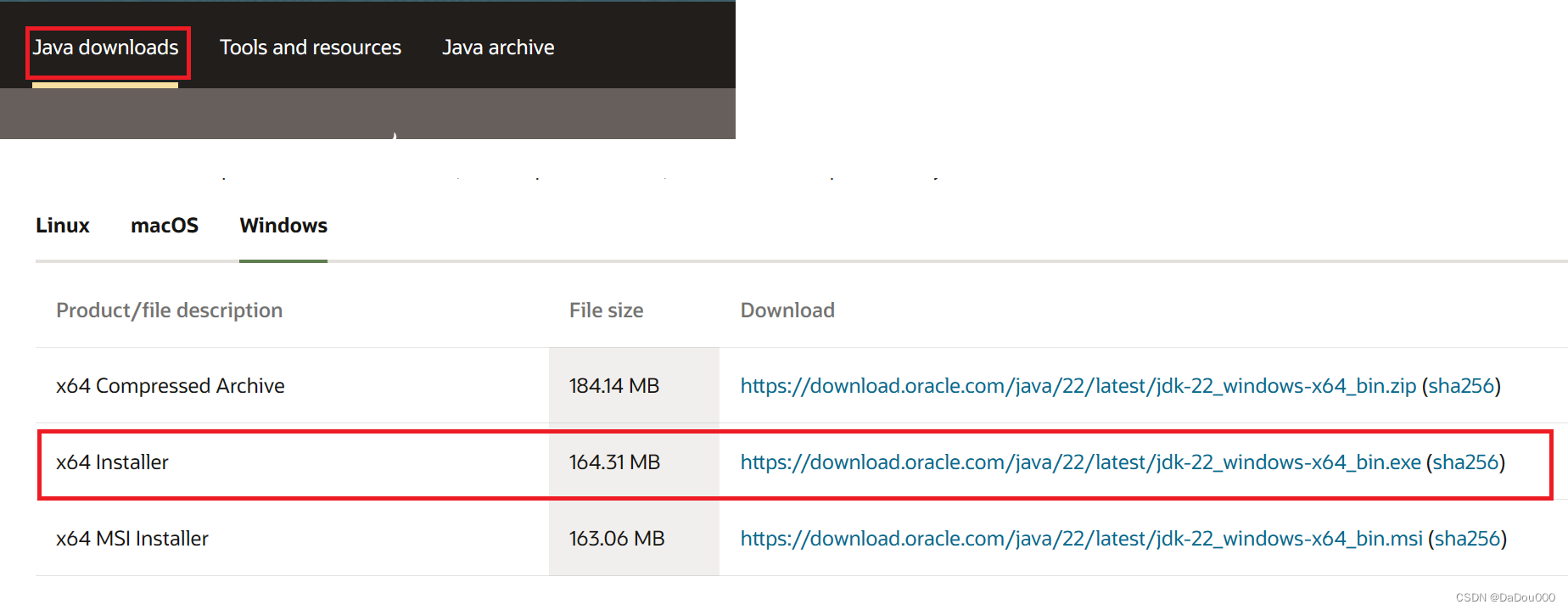Select the Windows platform tab
The image size is (1568, 610).
[283, 226]
